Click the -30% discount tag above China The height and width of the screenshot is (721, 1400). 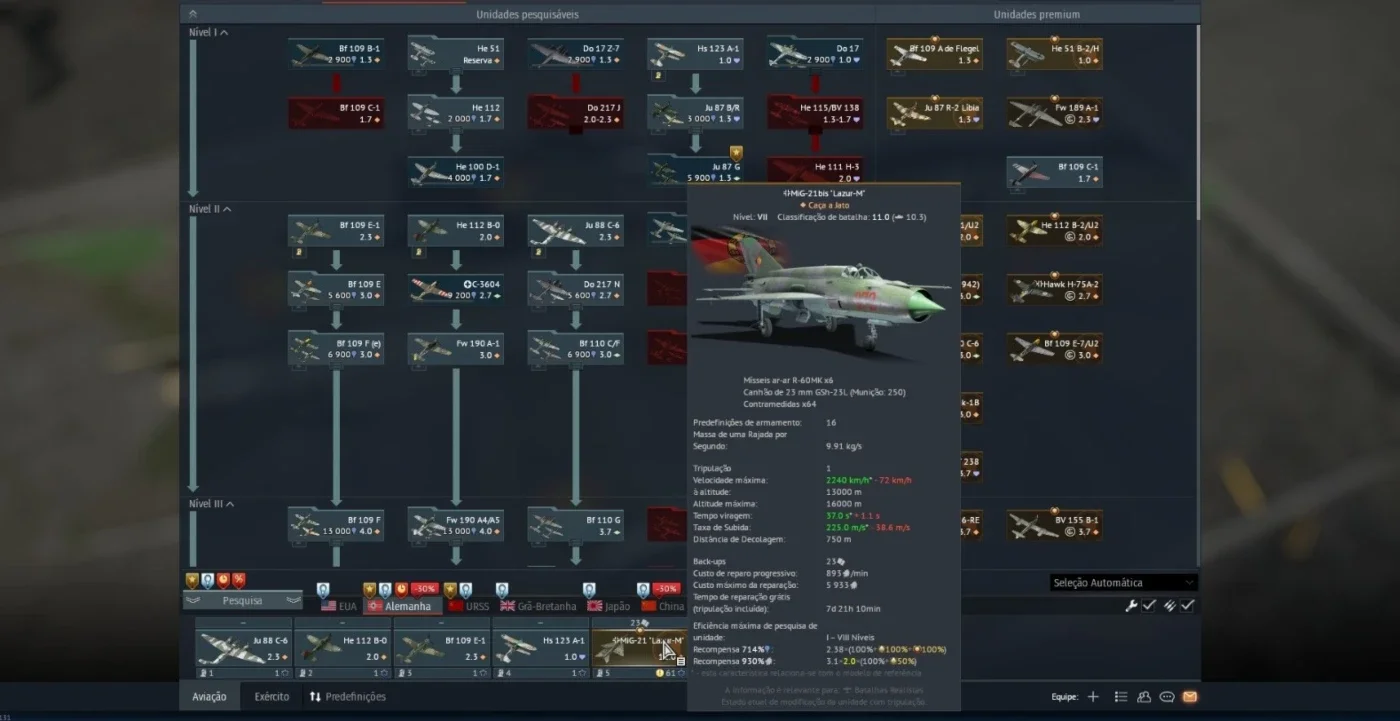(667, 590)
